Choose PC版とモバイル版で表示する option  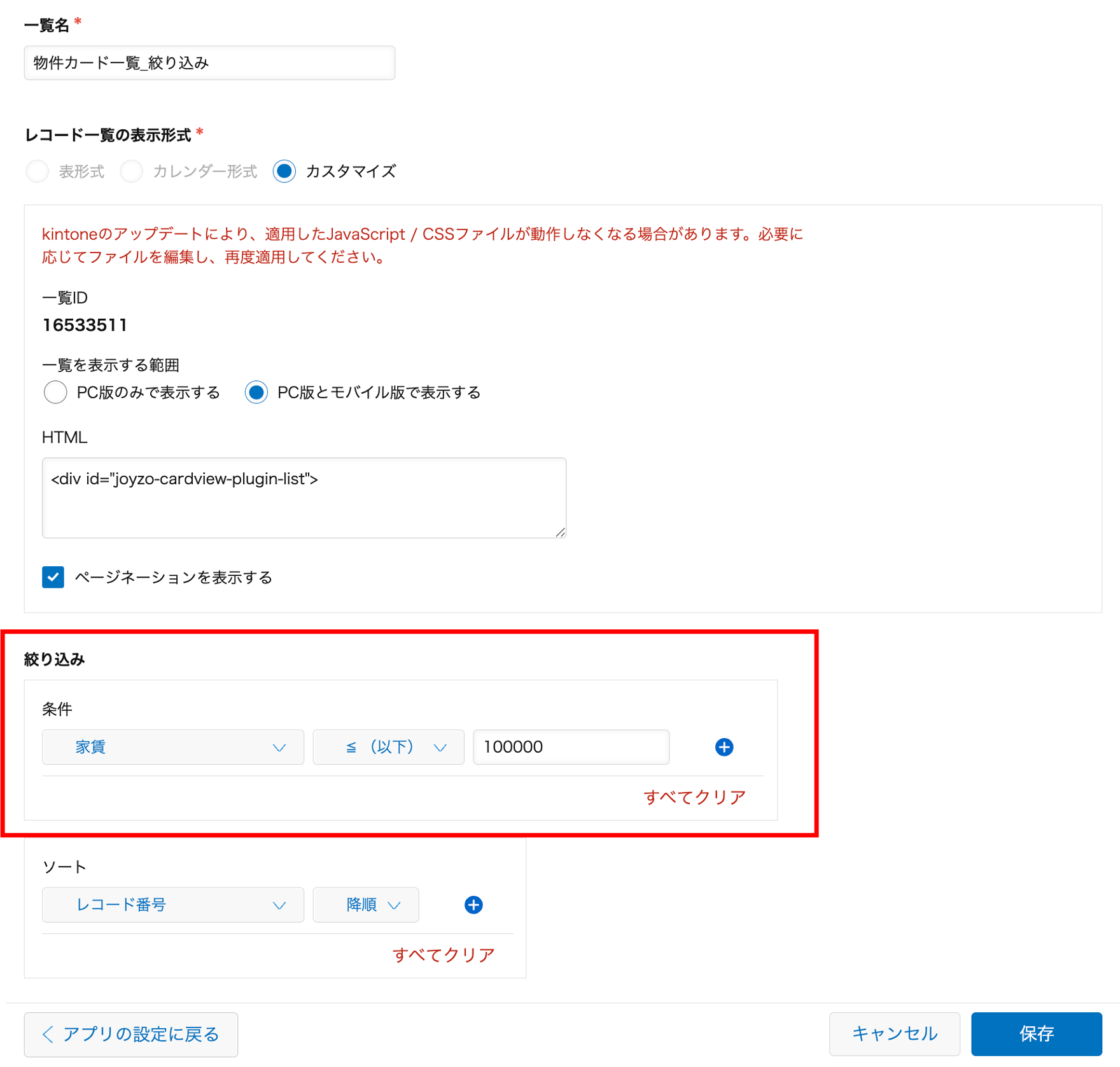tap(256, 393)
